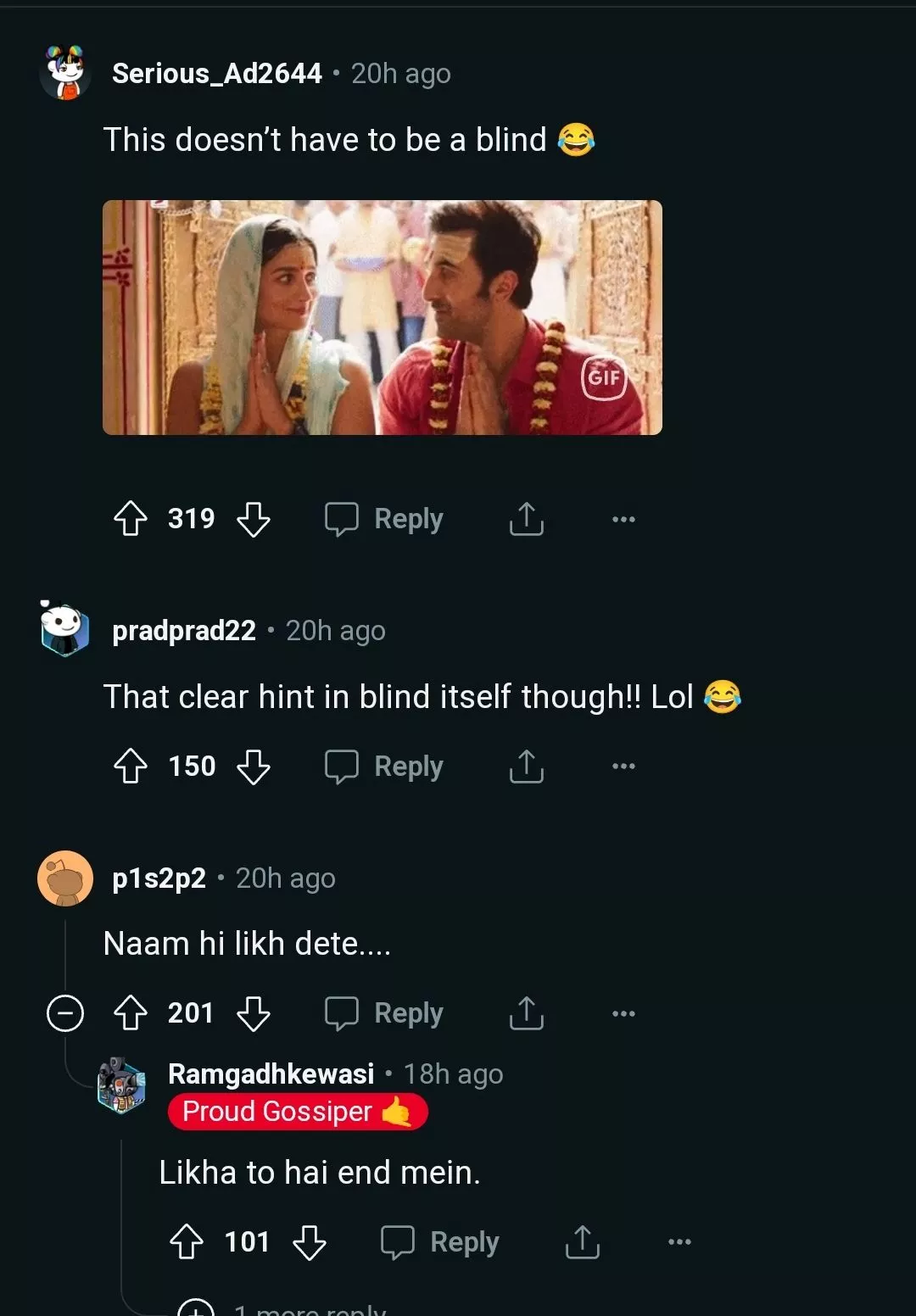Screen dimensions: 916x1316
Task: Open the Proud Gossiper flair
Action: tap(297, 1112)
